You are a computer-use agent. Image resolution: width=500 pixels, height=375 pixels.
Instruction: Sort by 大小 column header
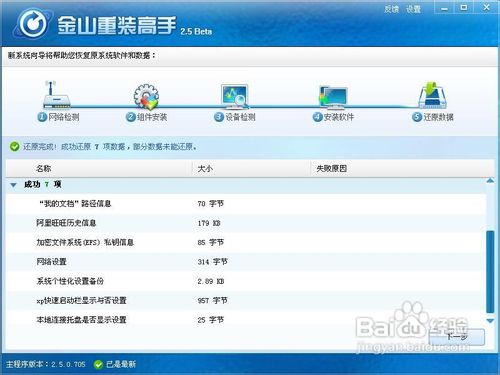click(205, 168)
